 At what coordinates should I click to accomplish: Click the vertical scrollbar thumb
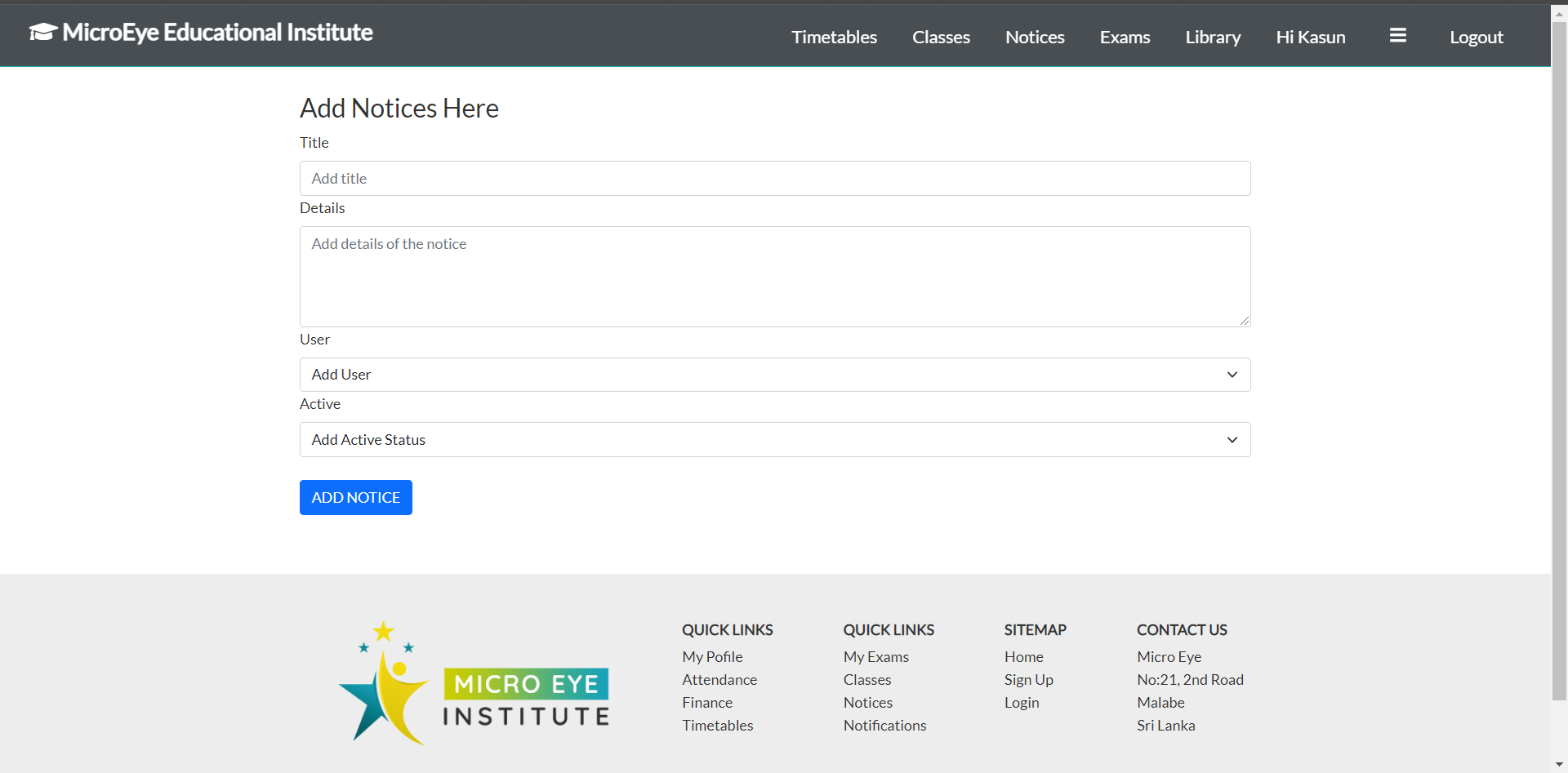coord(1559,360)
